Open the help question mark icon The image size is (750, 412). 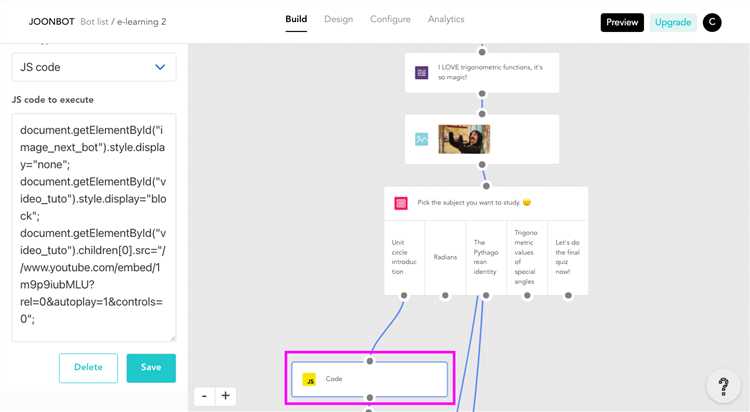723,387
